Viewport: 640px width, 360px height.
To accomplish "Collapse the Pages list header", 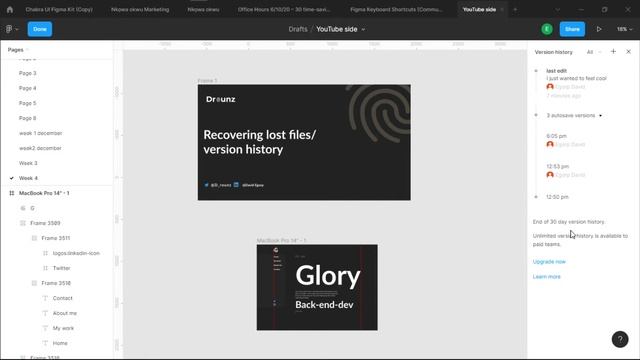I will [18, 50].
